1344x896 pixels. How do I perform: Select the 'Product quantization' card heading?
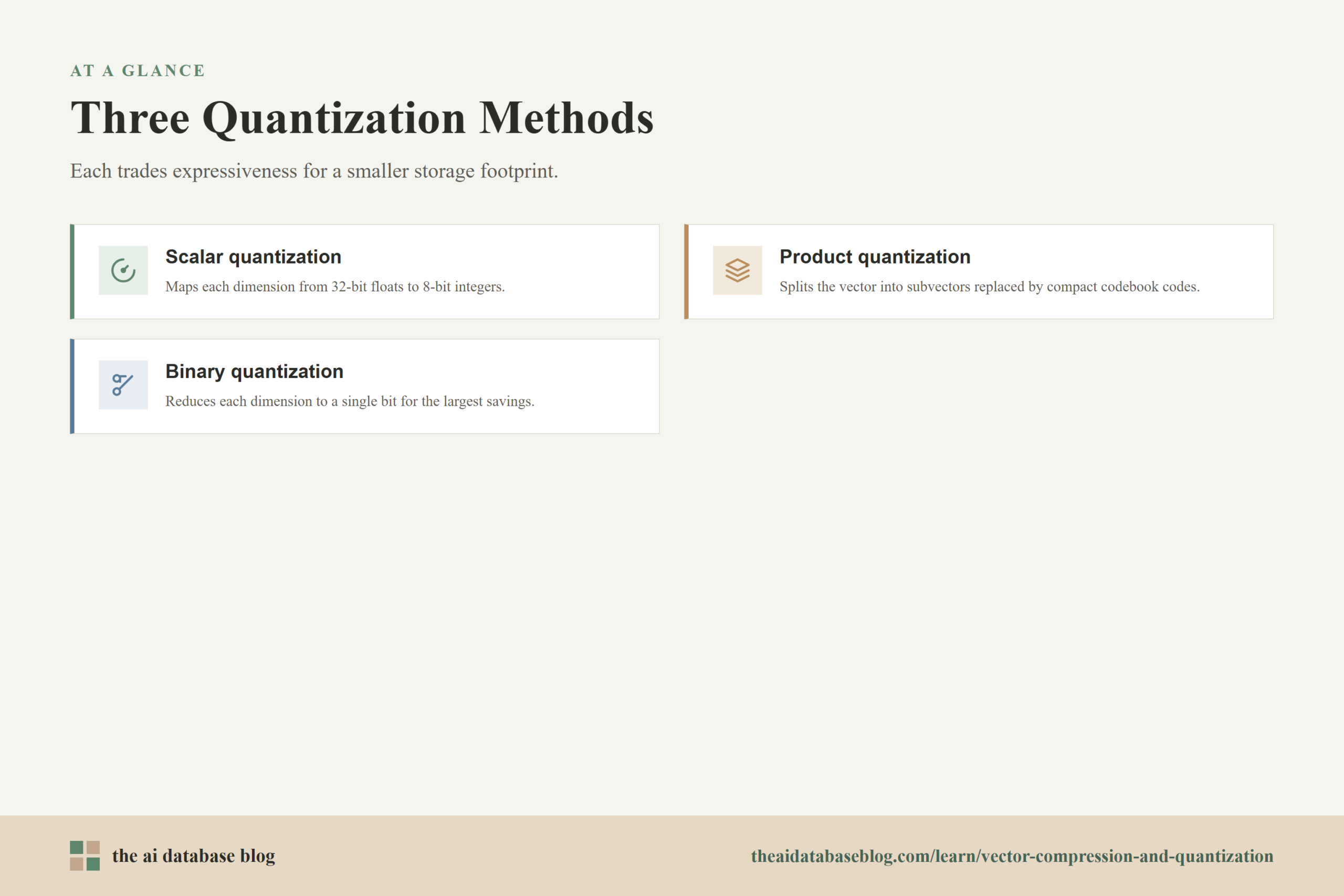pyautogui.click(x=875, y=257)
